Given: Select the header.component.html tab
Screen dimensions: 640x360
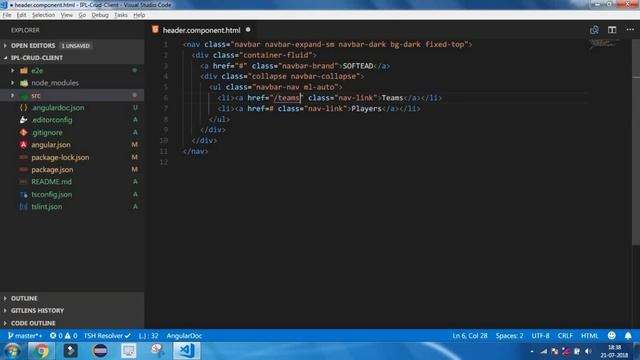Looking at the screenshot, I should (202, 30).
